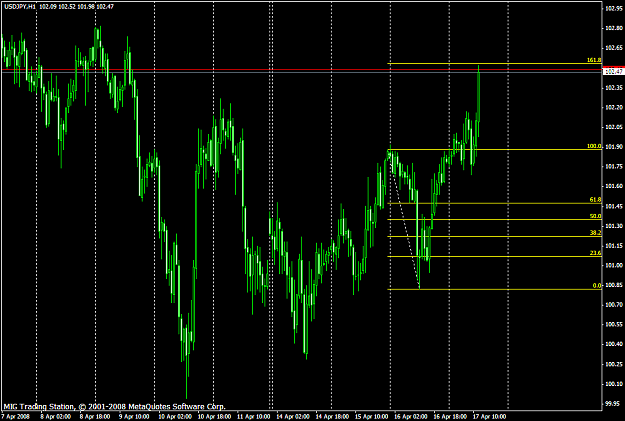The width and height of the screenshot is (625, 421).
Task: Select the 38.2 Fibonacci level label
Action: (x=595, y=233)
